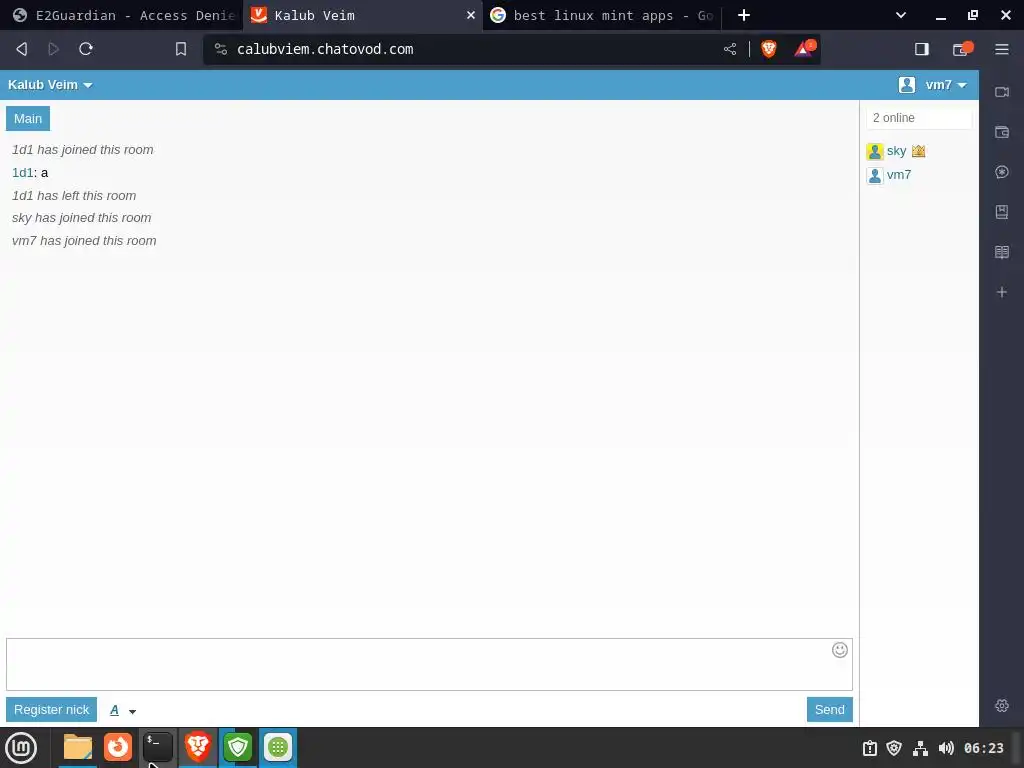Go back to previous page

[22, 49]
